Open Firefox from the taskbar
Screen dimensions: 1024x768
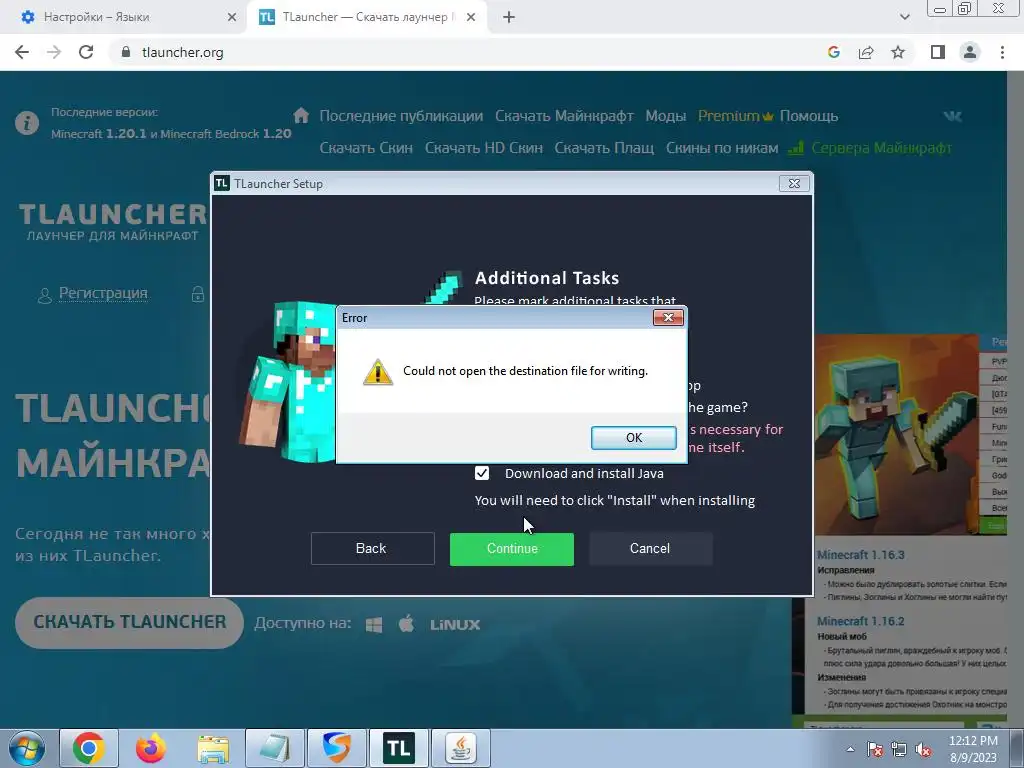[151, 748]
